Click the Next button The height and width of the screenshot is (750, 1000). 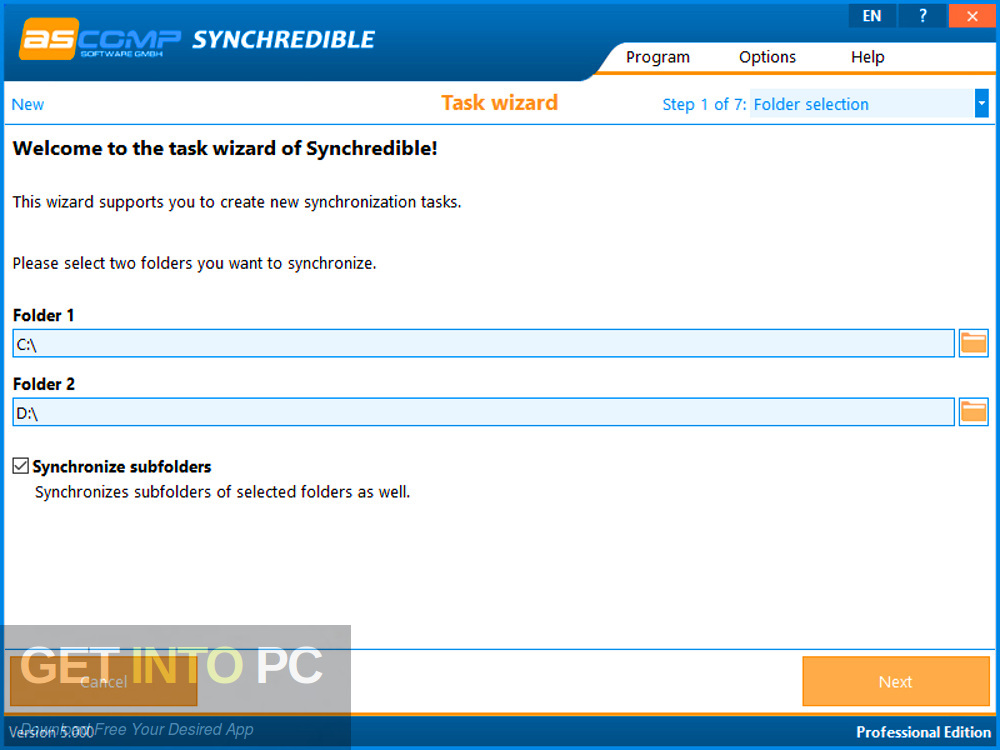coord(895,682)
